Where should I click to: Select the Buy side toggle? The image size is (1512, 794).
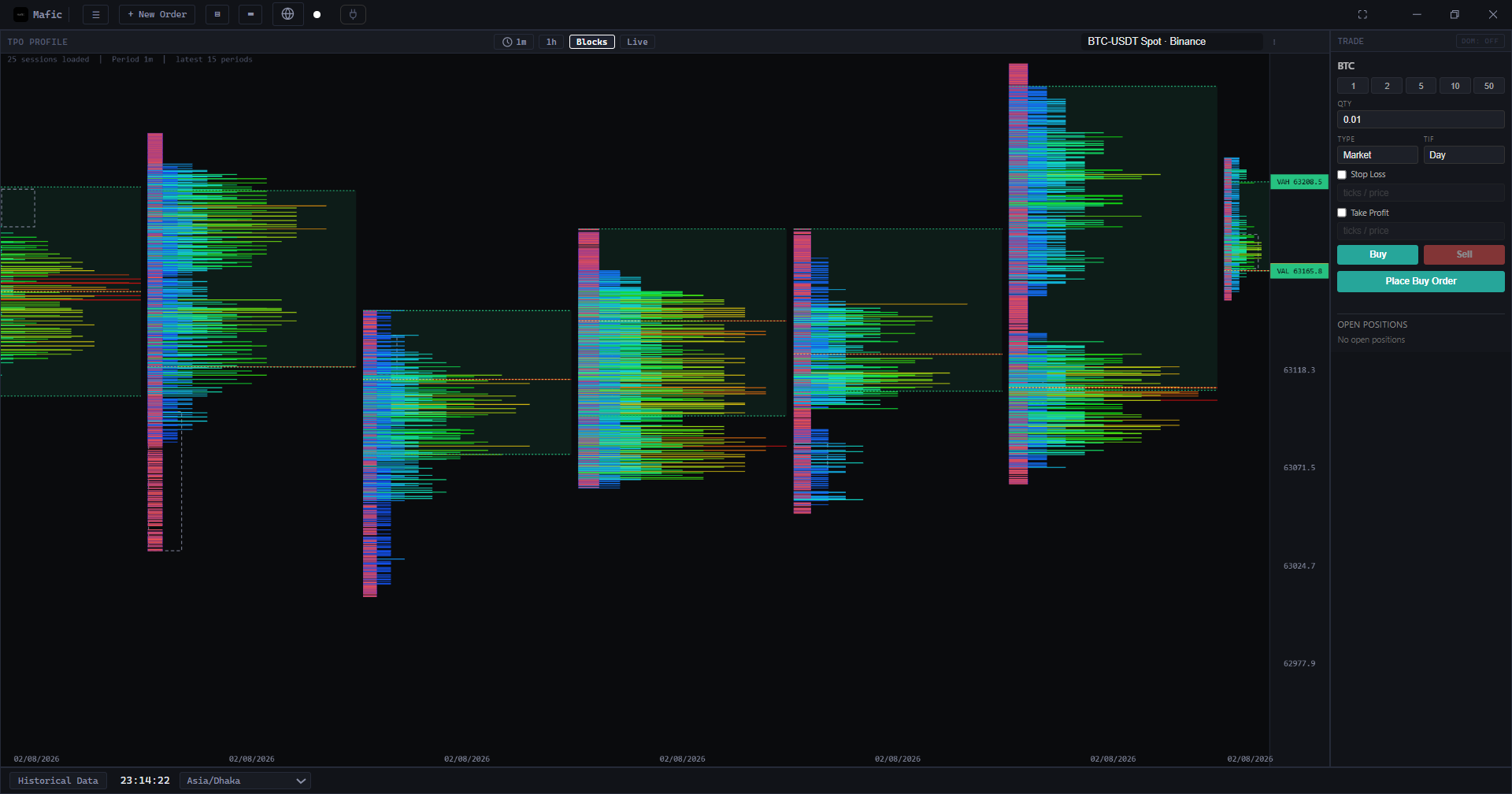click(1377, 254)
